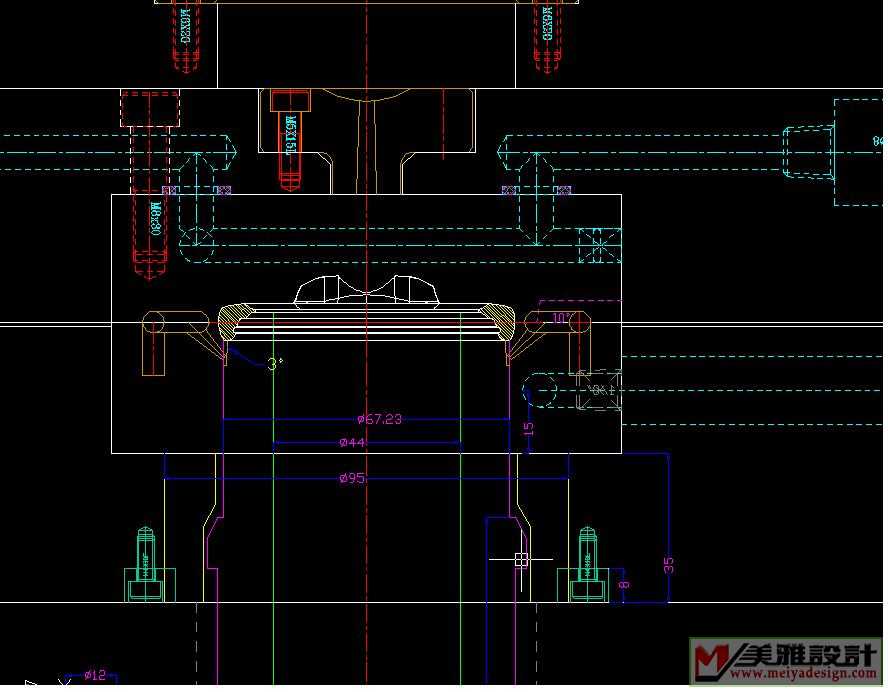The image size is (888, 692).
Task: Pick the 15 vertical dimension text
Action: (528, 429)
